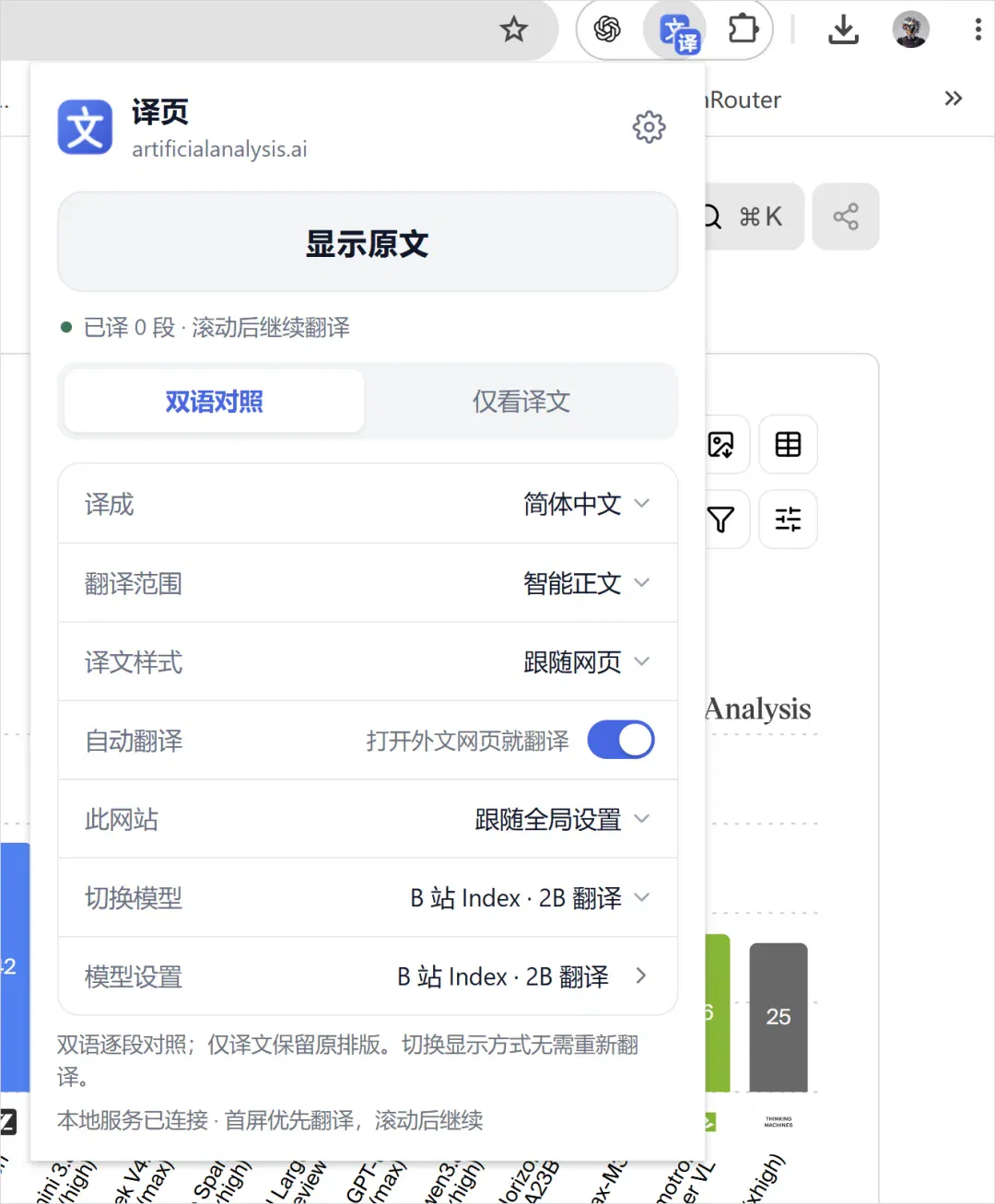The height and width of the screenshot is (1204, 995).
Task: Open the 译成 简体中文 language dropdown
Action: tap(368, 504)
